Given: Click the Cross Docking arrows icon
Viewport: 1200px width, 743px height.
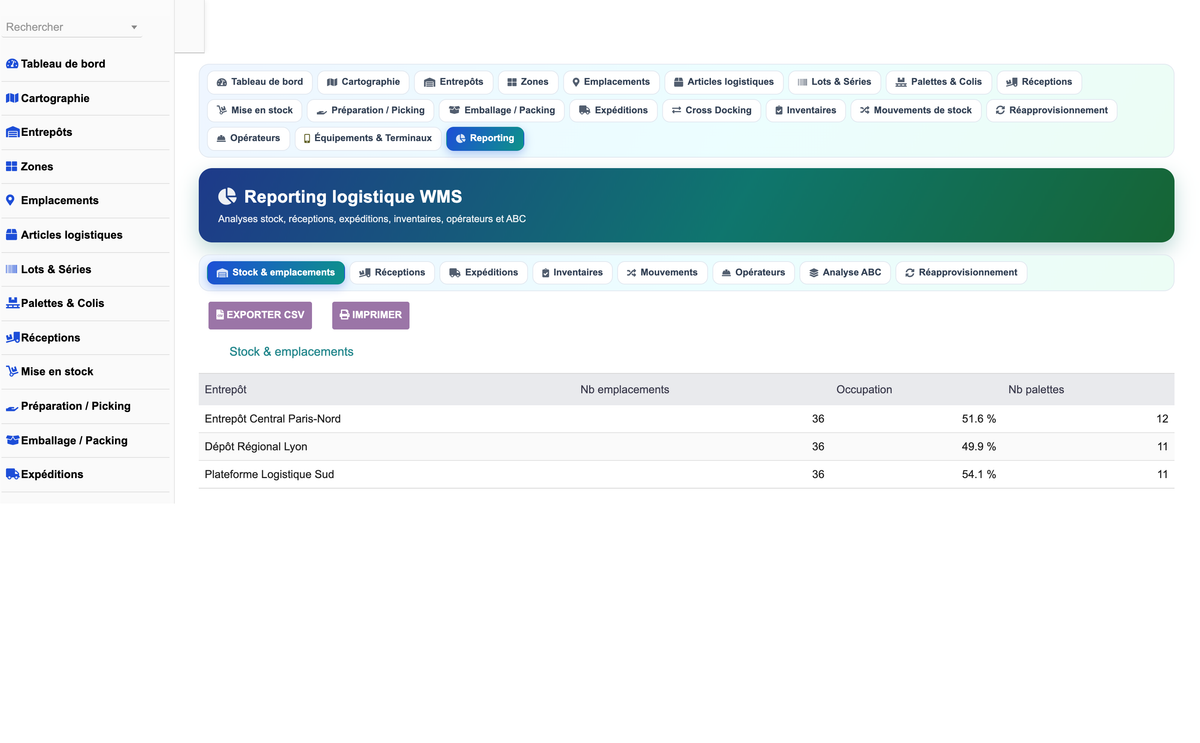Looking at the screenshot, I should click(x=677, y=110).
